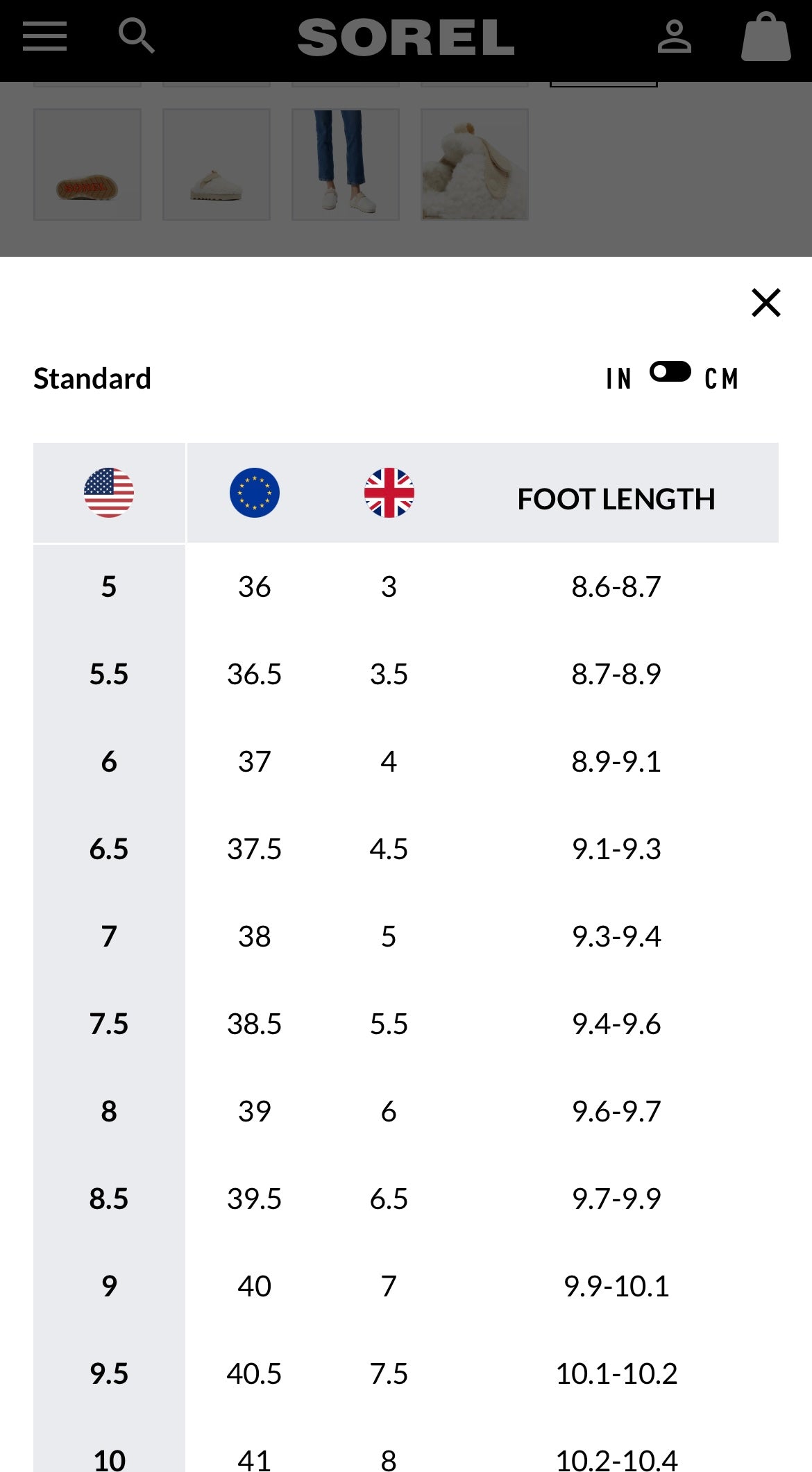Click the EU flag column header
This screenshot has height=1472, width=812.
pos(255,493)
